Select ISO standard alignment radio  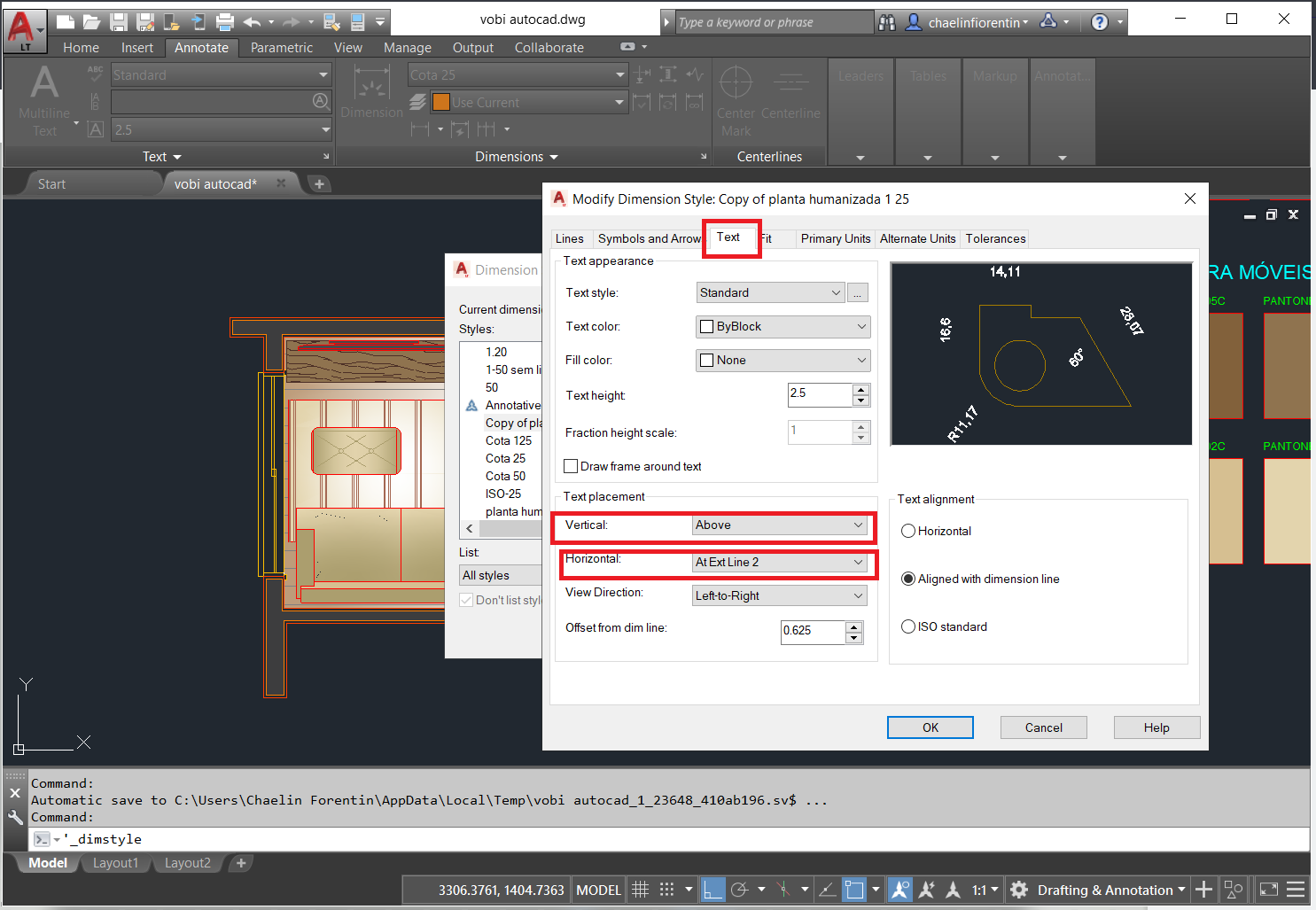(908, 626)
